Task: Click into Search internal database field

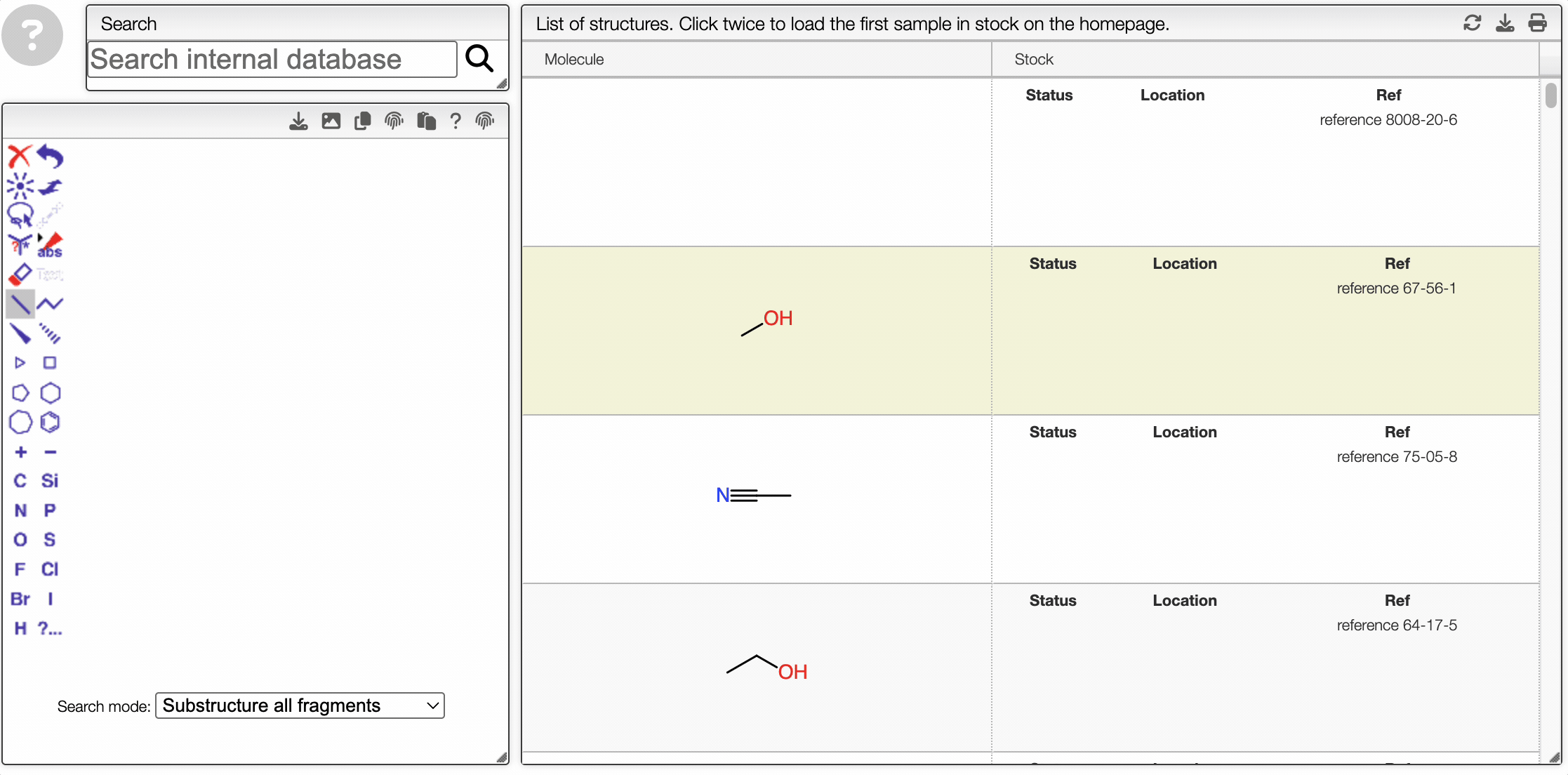Action: click(272, 59)
